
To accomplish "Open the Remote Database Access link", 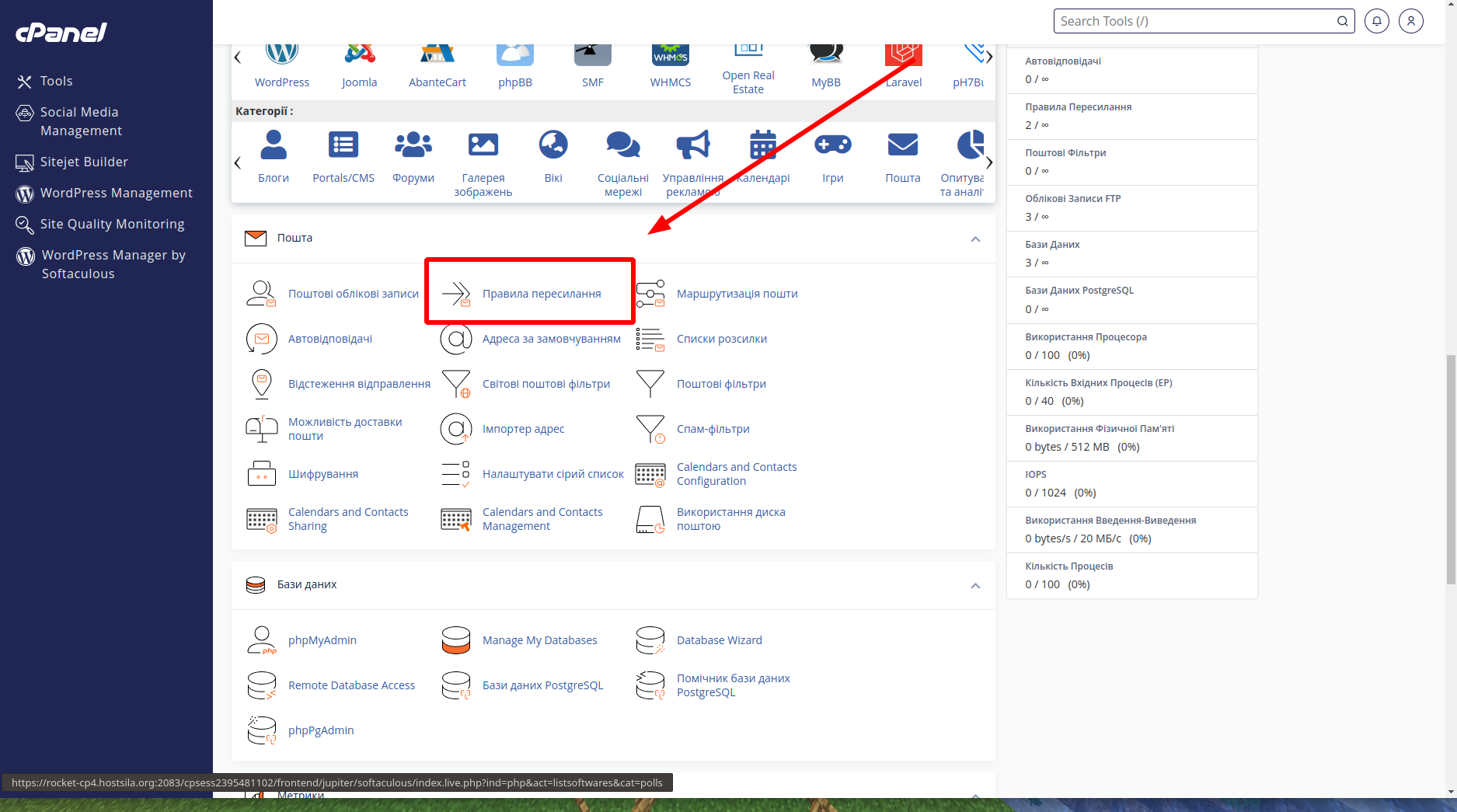I will (x=351, y=685).
